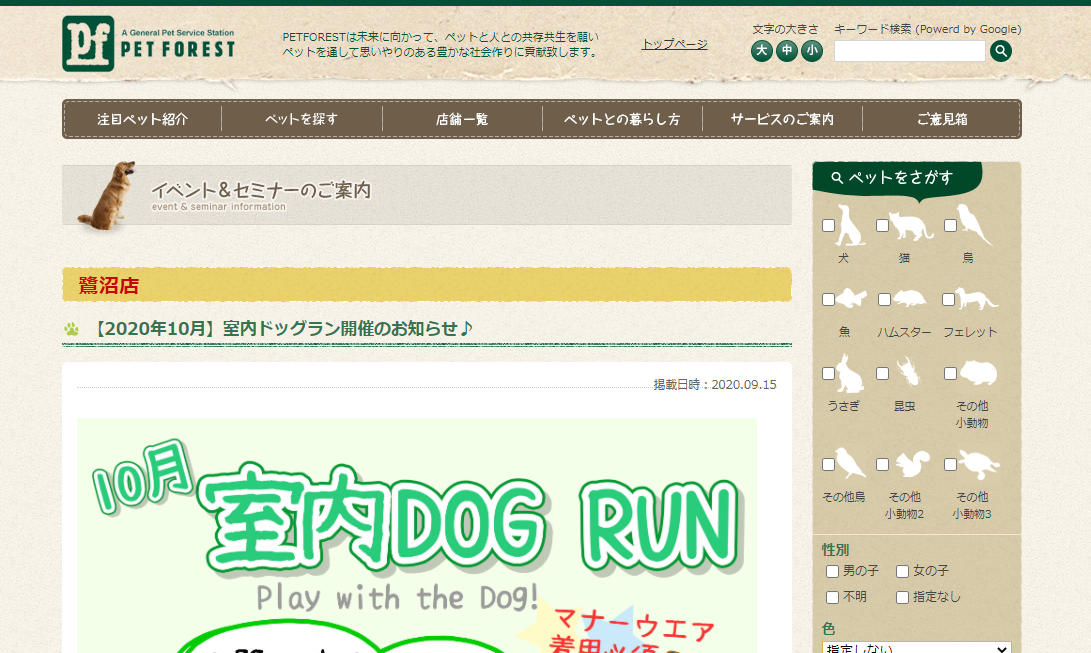Check the ハムスター checkbox
Viewport: 1091px width, 653px height.
point(884,299)
